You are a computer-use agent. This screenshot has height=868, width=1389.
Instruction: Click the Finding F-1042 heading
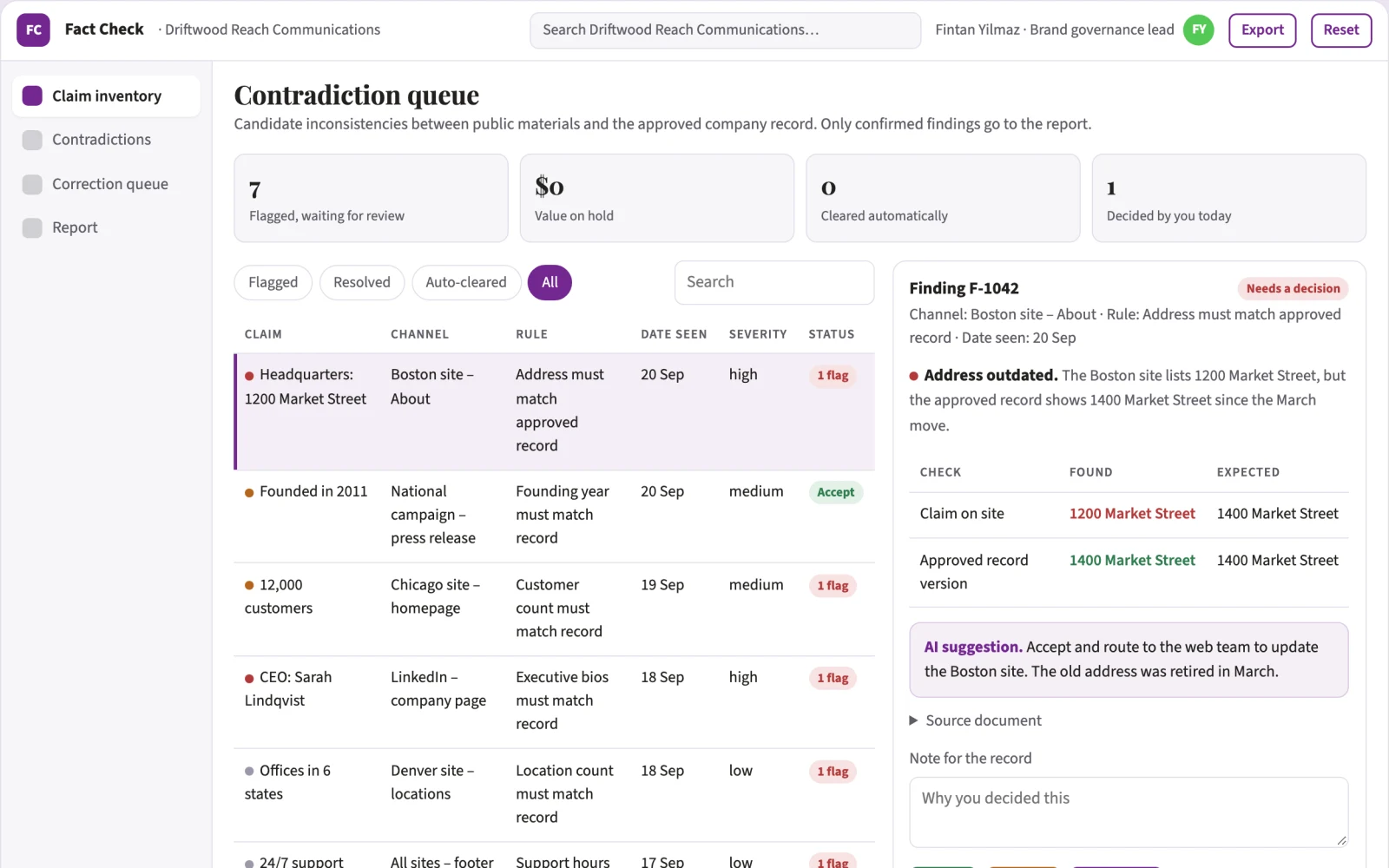tap(964, 288)
